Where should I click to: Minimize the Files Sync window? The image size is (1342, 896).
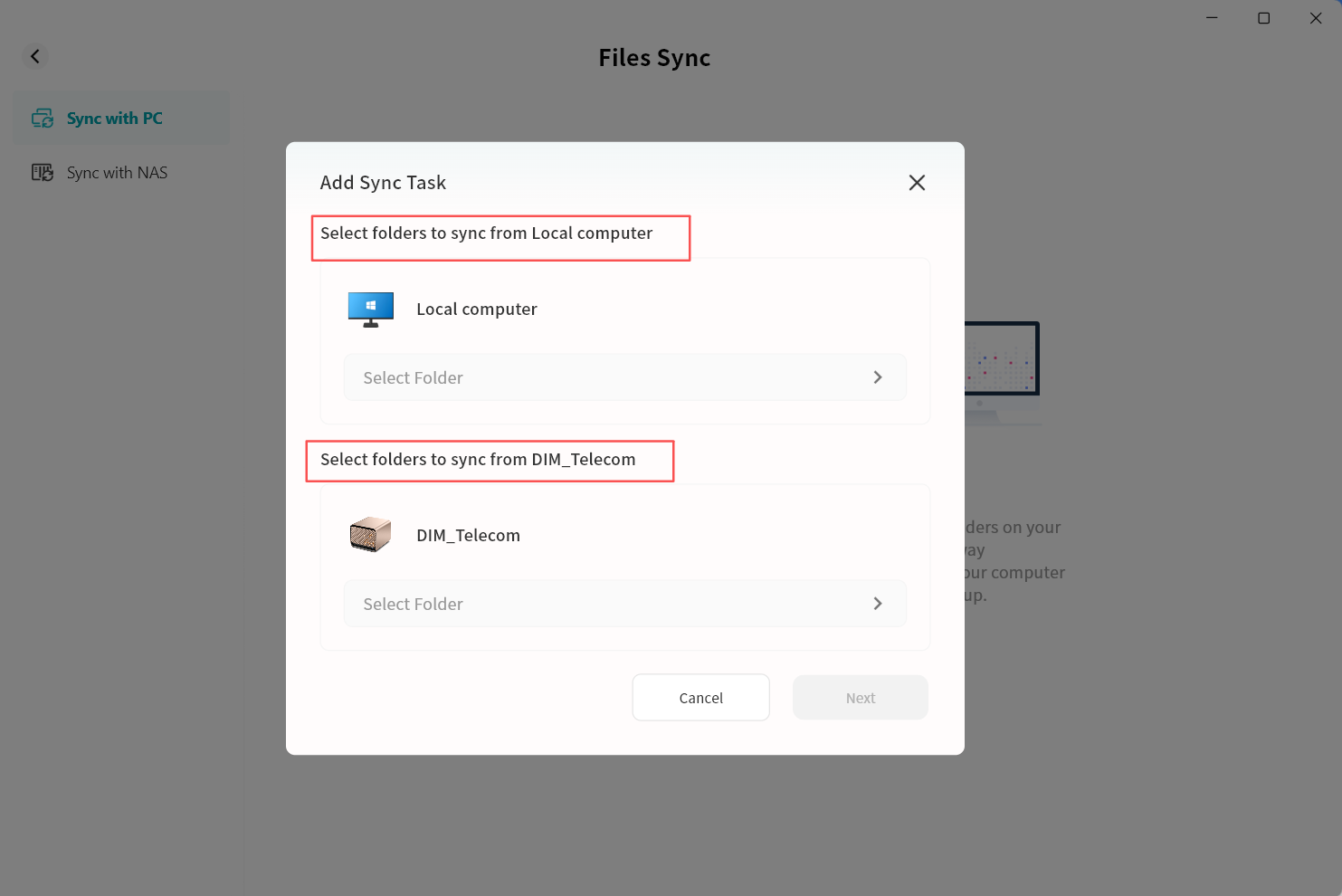coord(1212,18)
